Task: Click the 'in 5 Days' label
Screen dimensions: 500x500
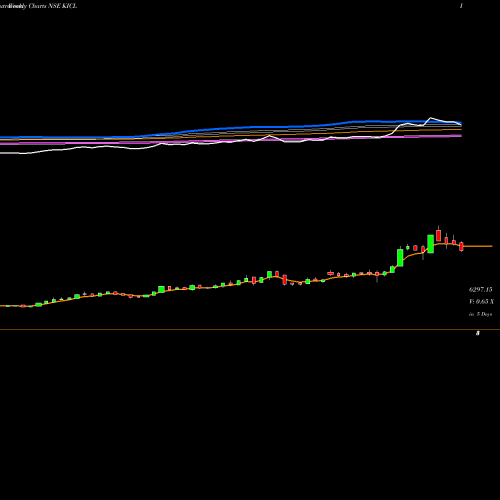Action: (x=480, y=314)
